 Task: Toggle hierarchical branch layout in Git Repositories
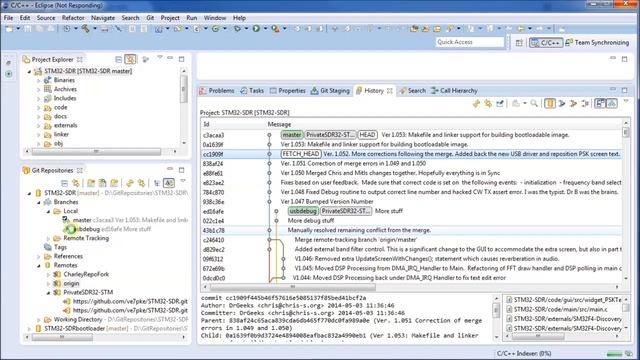point(157,183)
